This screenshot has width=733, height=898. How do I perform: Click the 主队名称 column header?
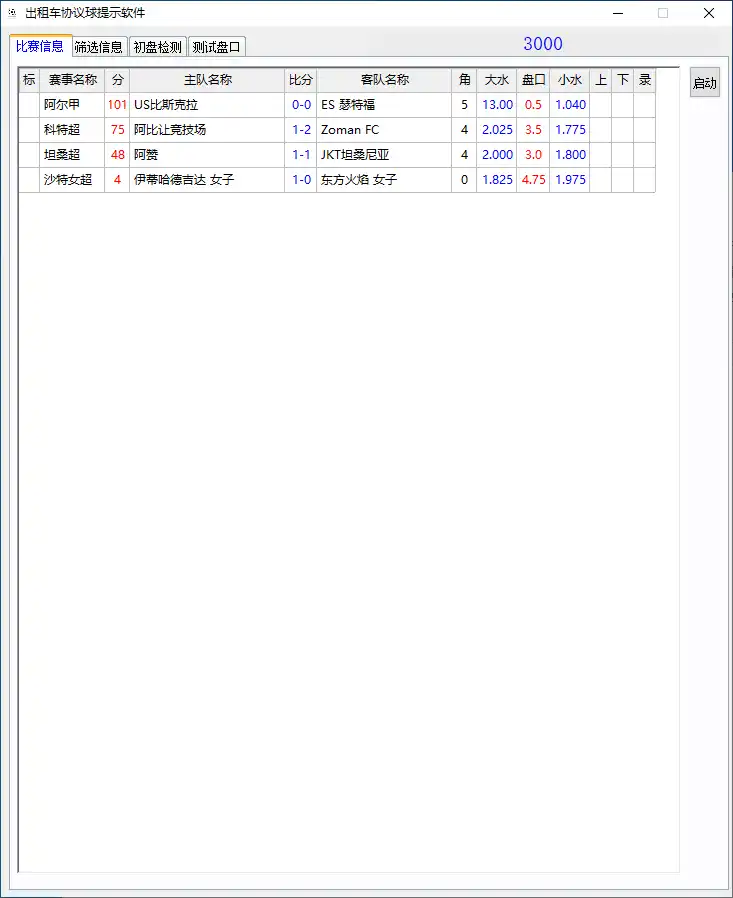coord(207,80)
